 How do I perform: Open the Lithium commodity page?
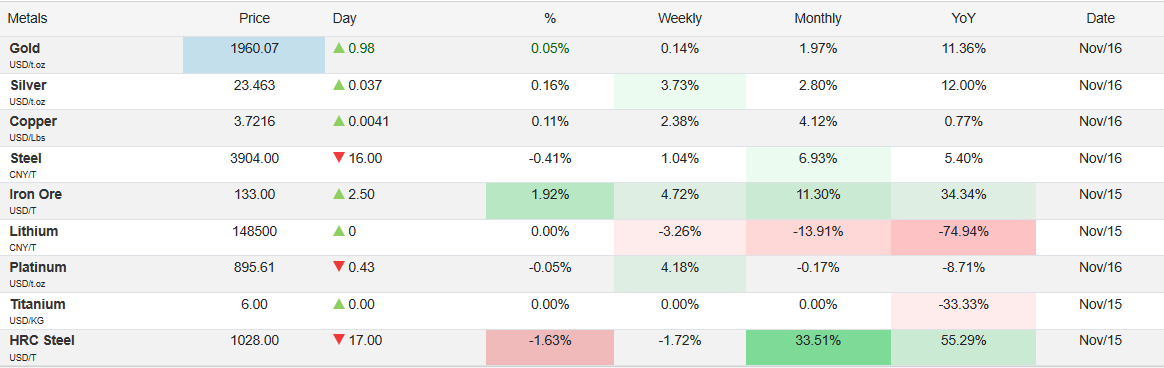(x=33, y=231)
